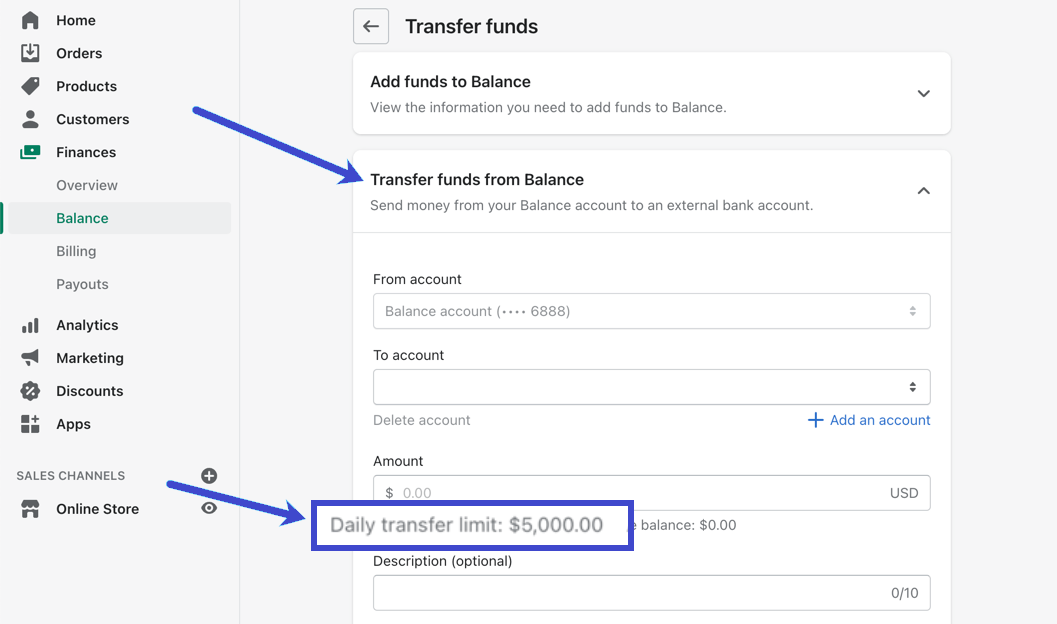The image size is (1057, 624).
Task: Click Add an account link
Action: [868, 420]
